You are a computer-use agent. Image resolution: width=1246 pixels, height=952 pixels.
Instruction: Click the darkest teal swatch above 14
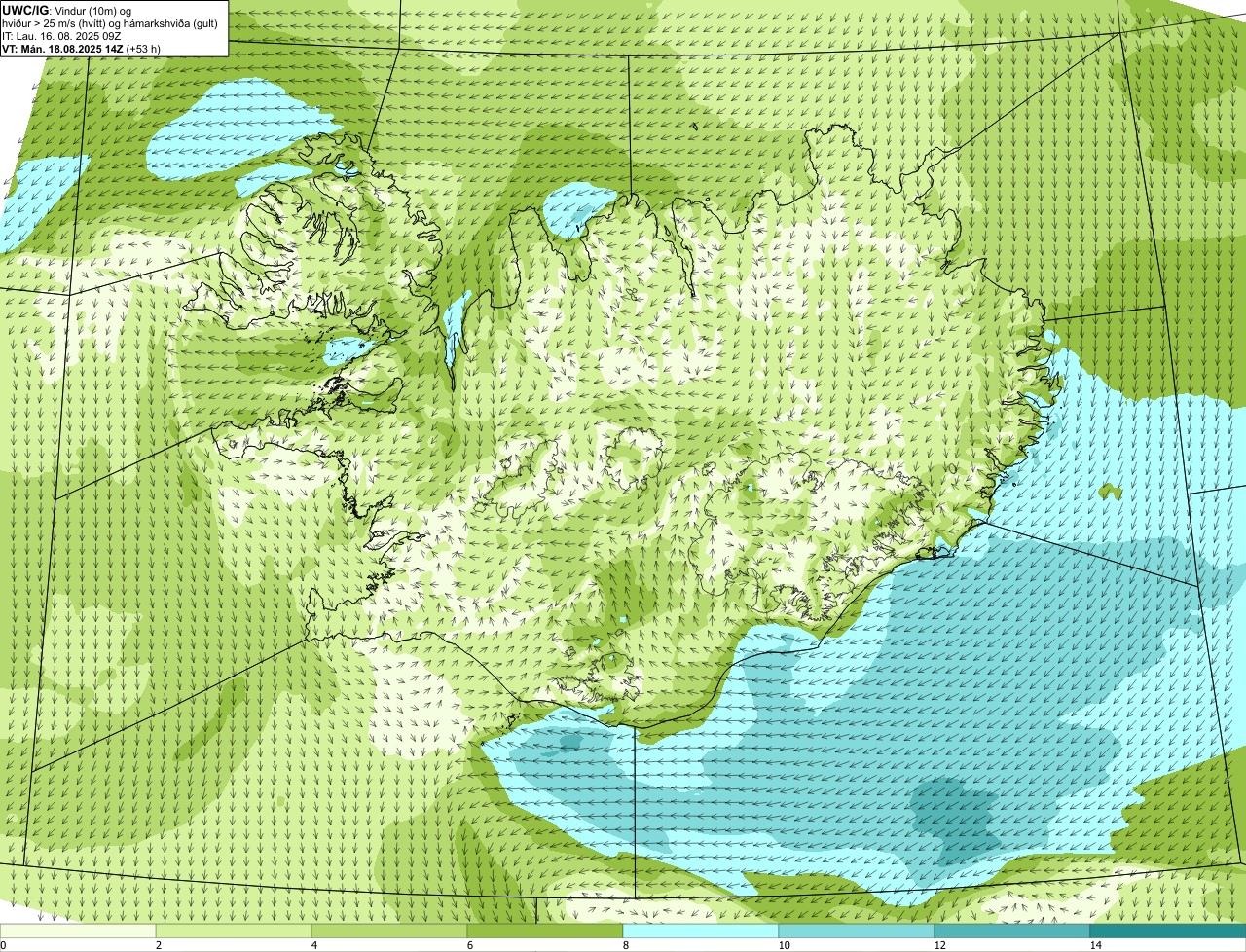click(x=1168, y=931)
